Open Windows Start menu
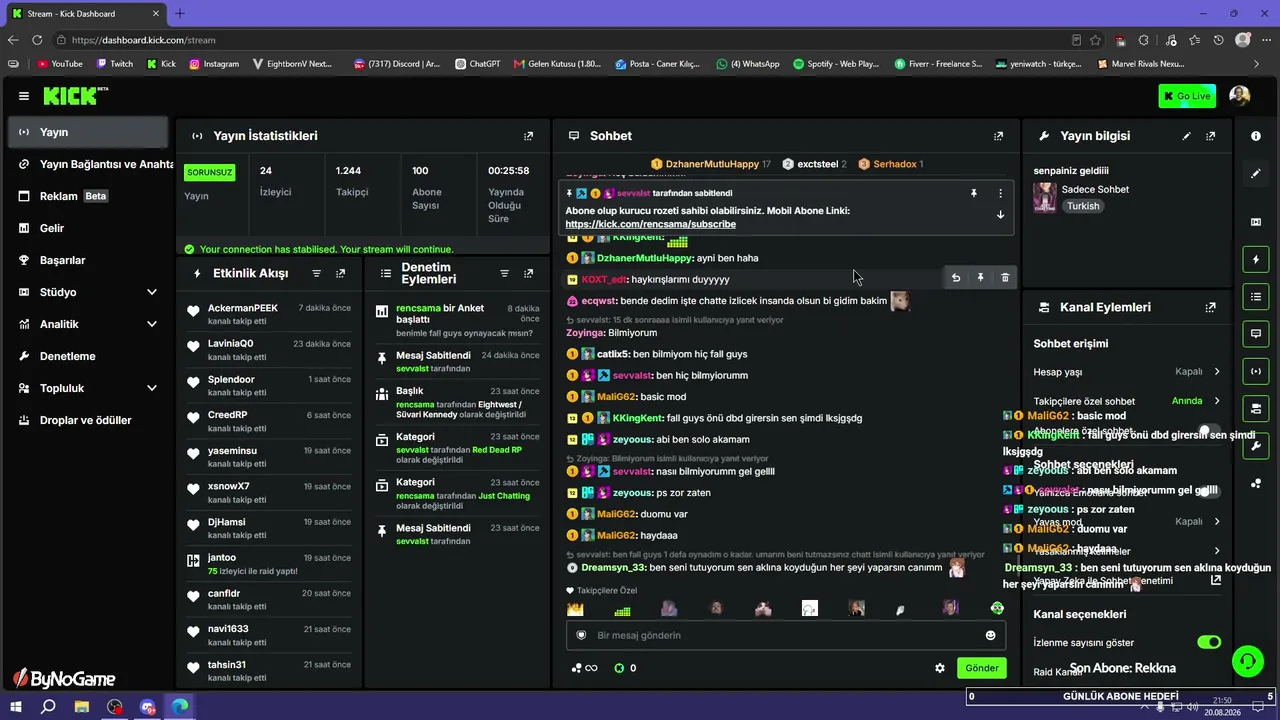The height and width of the screenshot is (720, 1280). [x=17, y=707]
